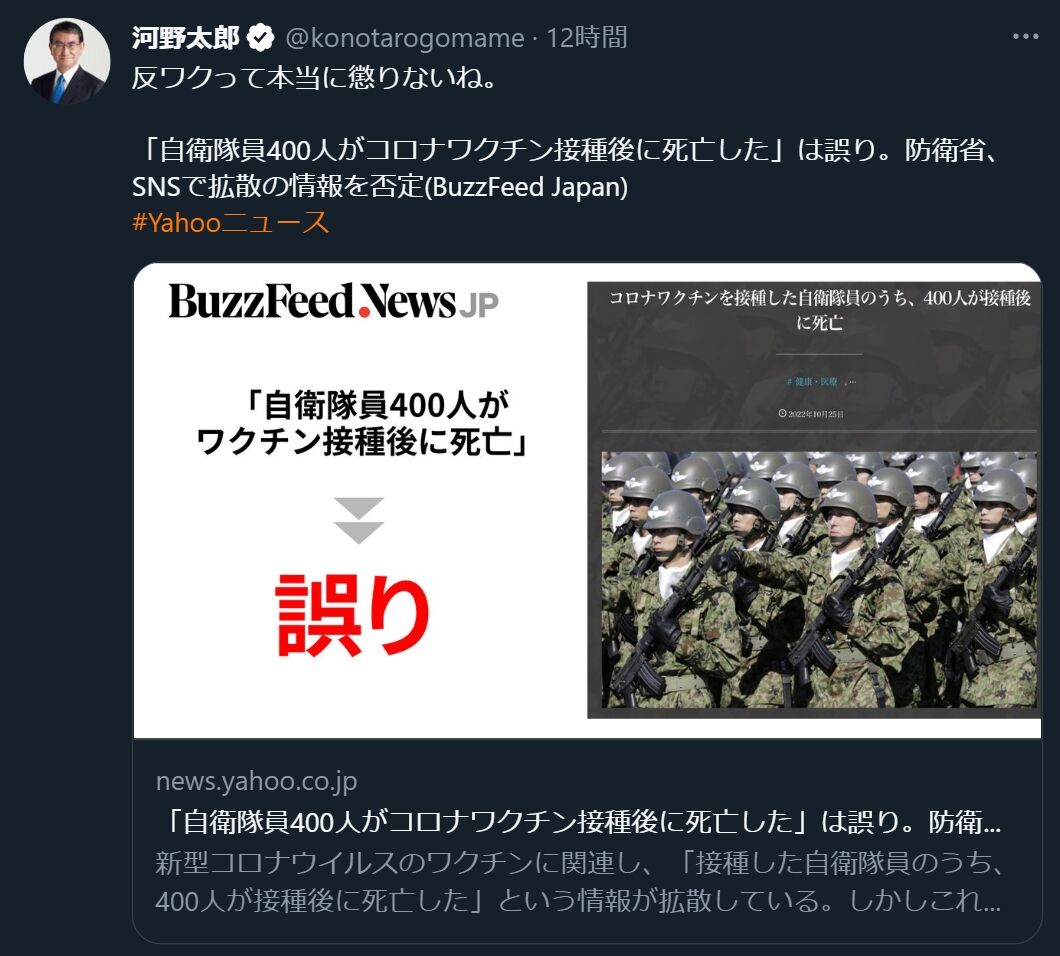
Task: Click the news.yahoo.co.jp domain link
Action: click(256, 781)
